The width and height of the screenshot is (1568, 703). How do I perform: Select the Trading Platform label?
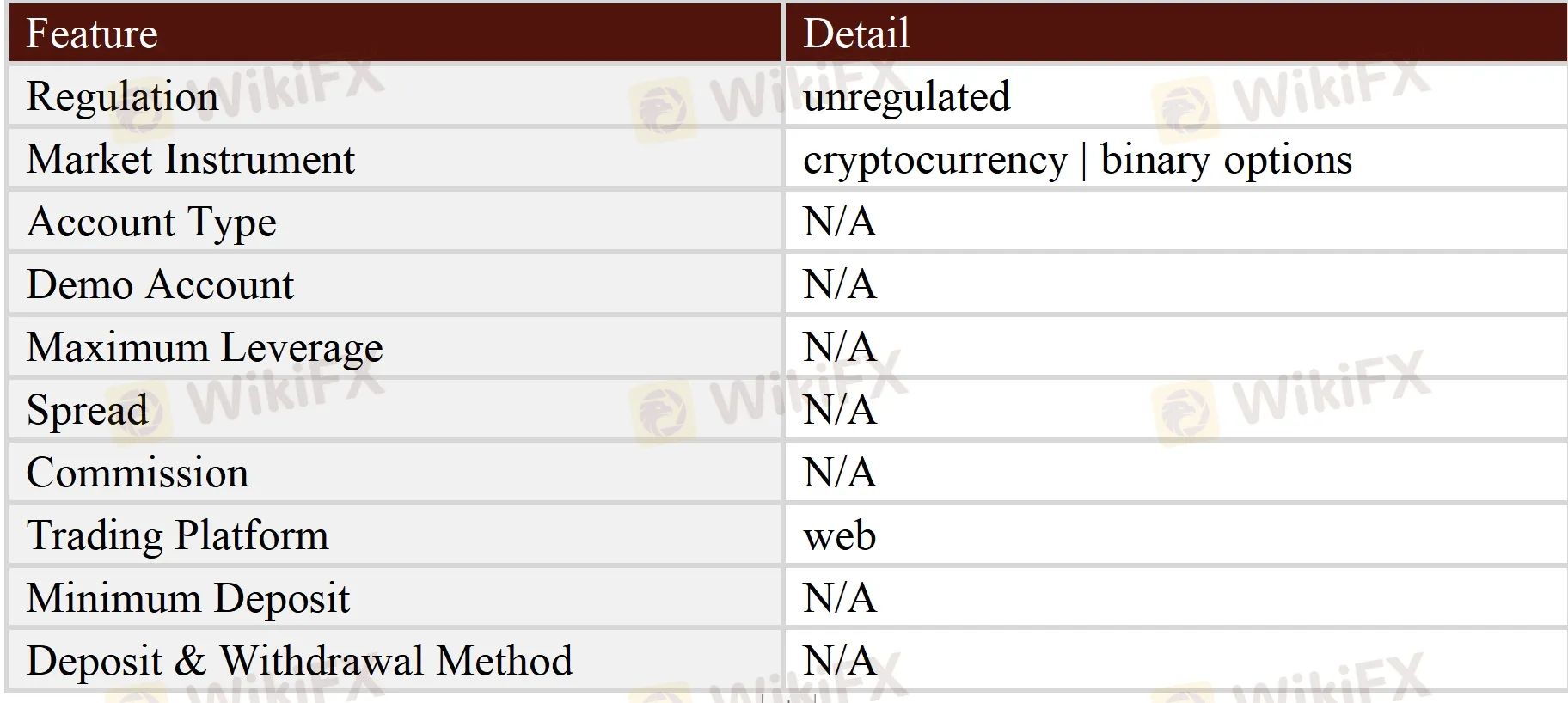click(x=177, y=535)
